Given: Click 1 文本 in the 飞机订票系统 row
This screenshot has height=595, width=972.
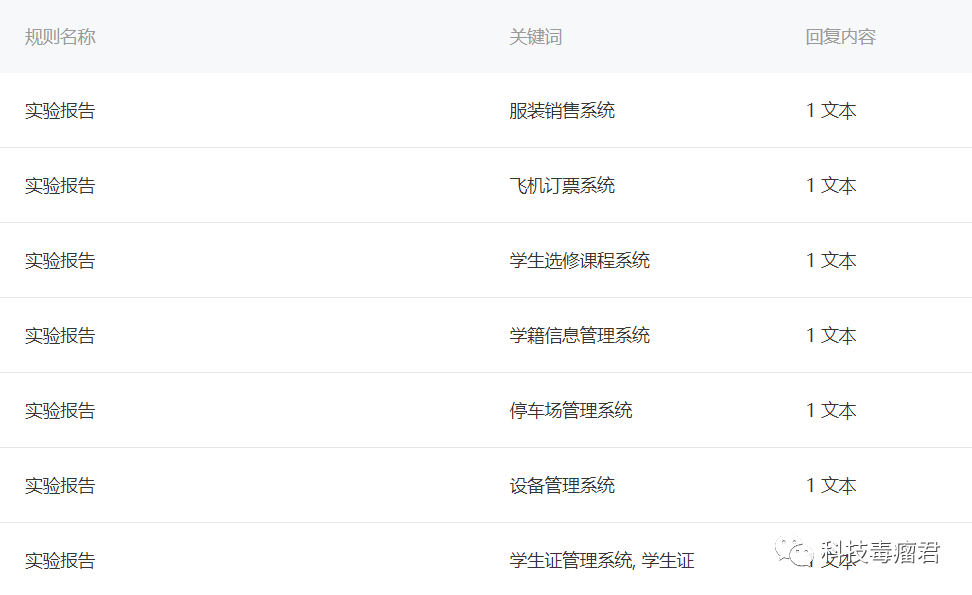Looking at the screenshot, I should coord(831,186).
